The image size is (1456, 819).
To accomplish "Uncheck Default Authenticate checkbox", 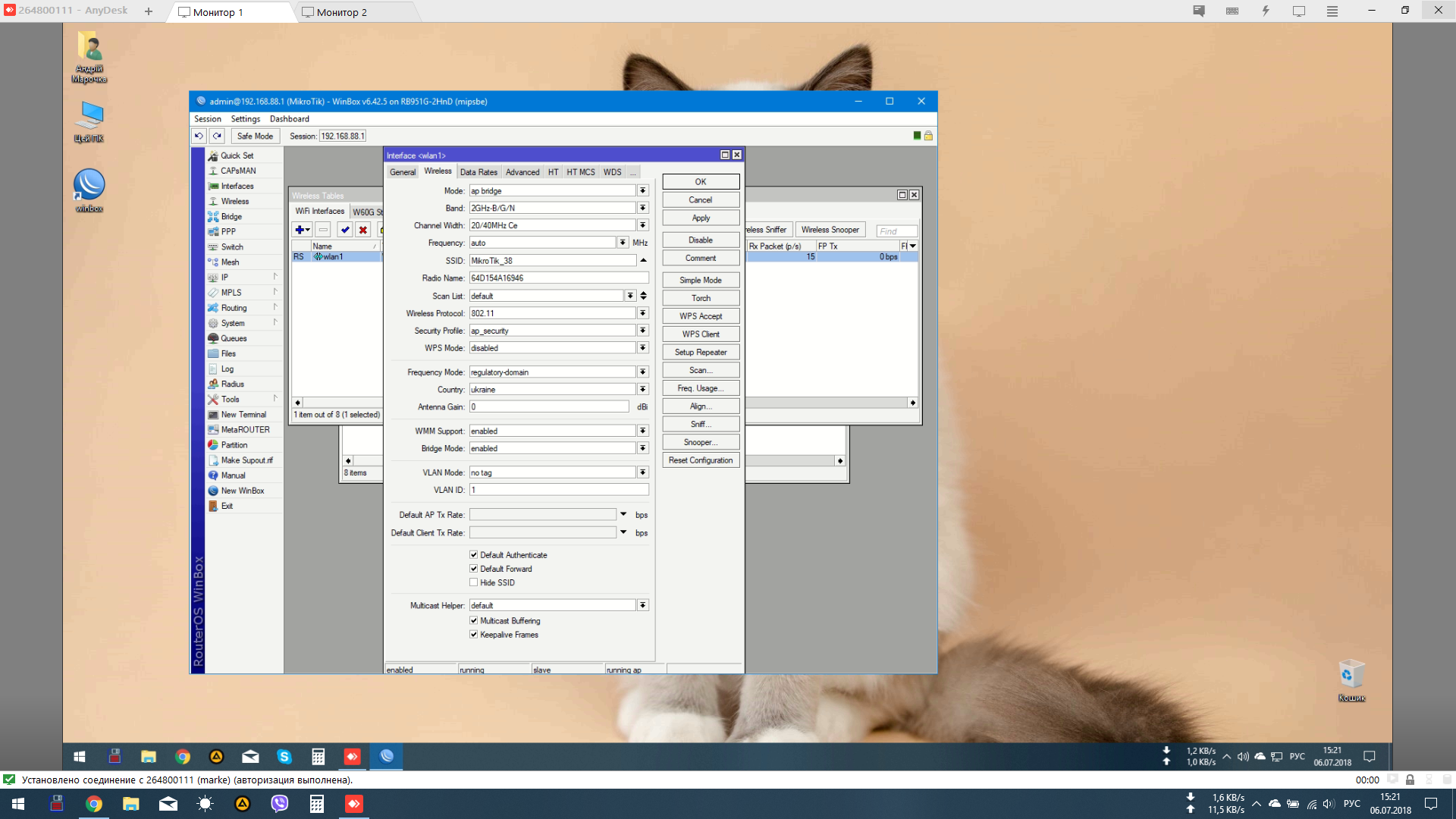I will pos(474,555).
